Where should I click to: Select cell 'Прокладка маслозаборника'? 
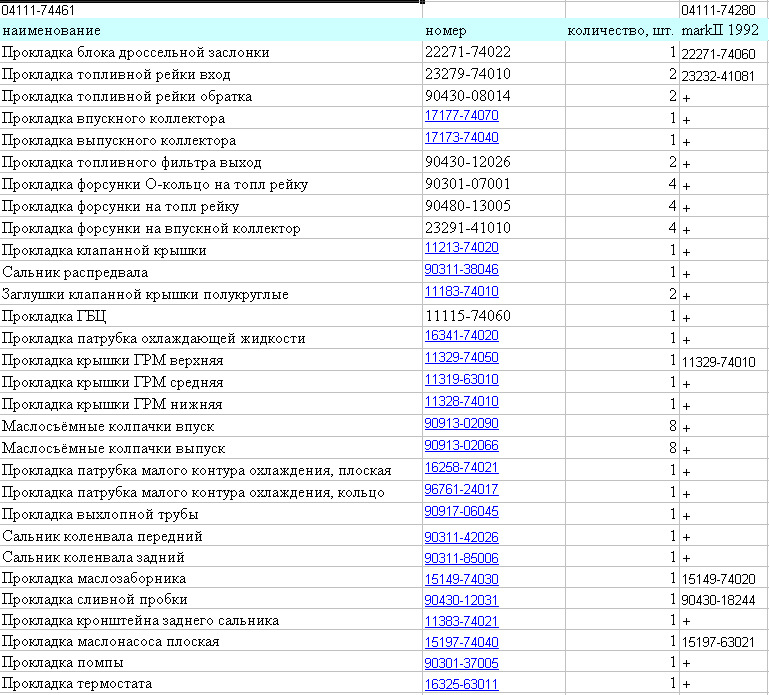[211, 579]
